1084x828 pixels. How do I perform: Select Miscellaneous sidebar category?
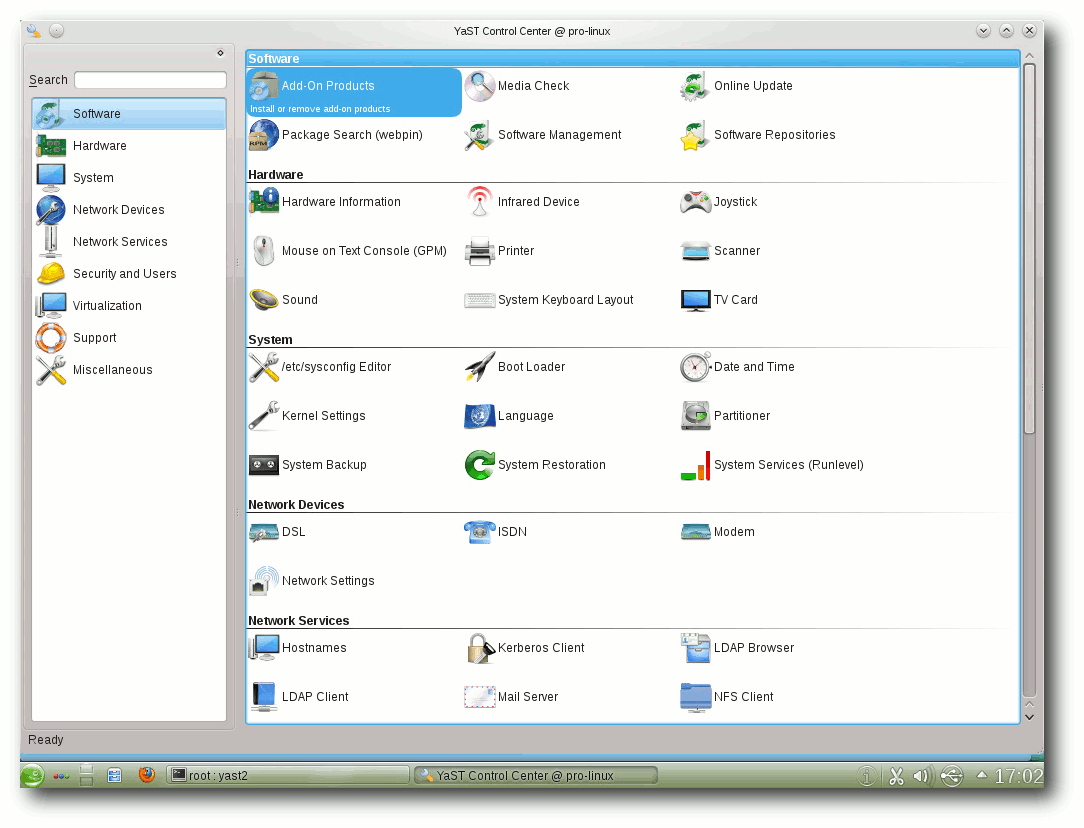click(129, 370)
